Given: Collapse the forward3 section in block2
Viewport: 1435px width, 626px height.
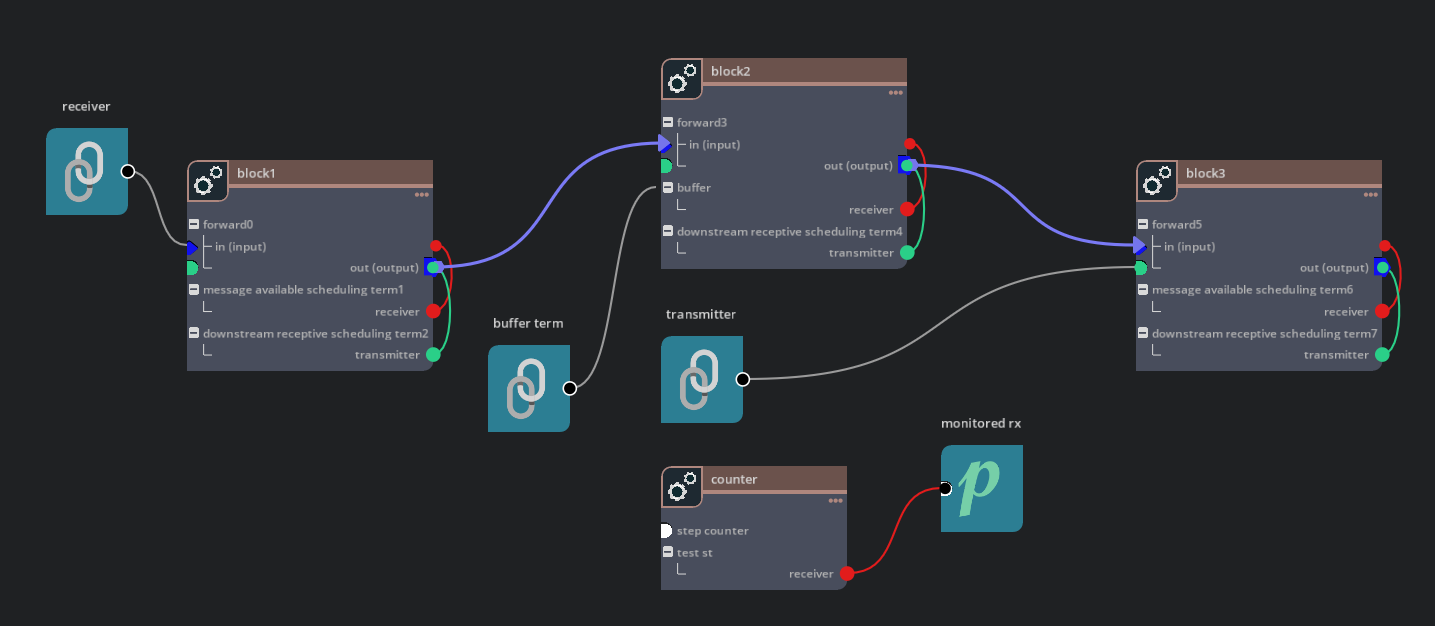Looking at the screenshot, I should tap(666, 122).
